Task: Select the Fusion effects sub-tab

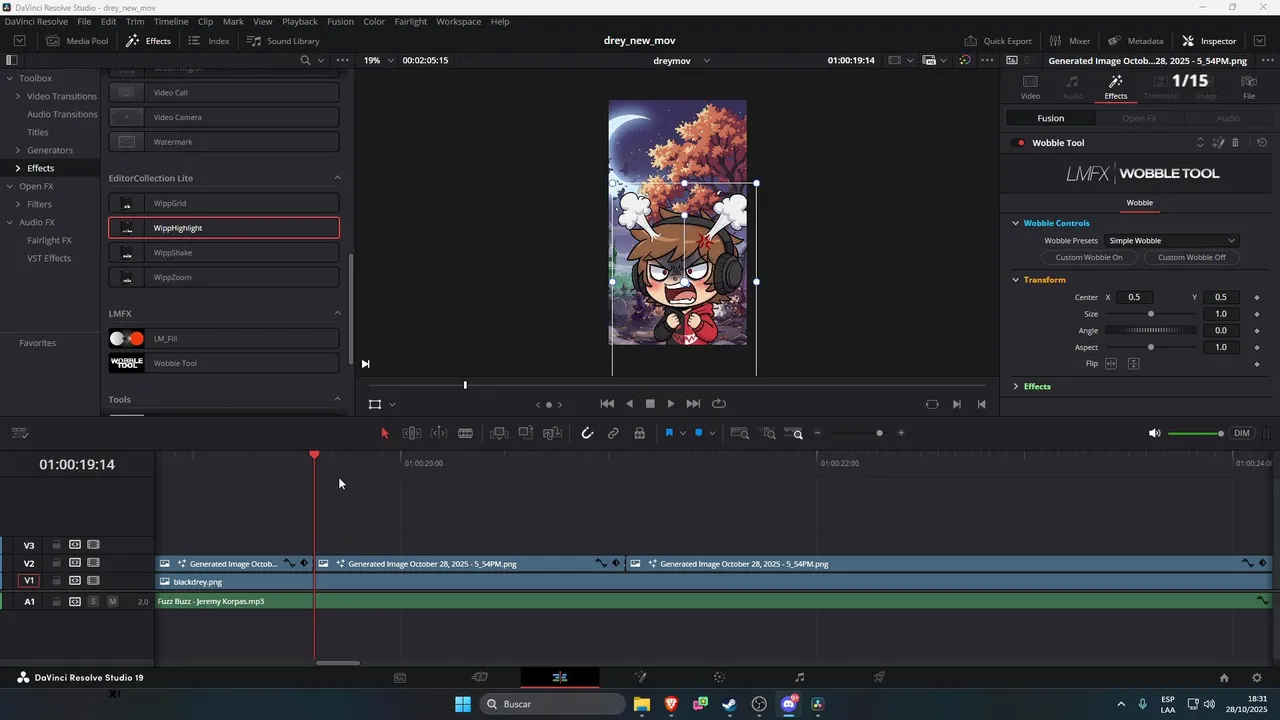Action: tap(1050, 118)
